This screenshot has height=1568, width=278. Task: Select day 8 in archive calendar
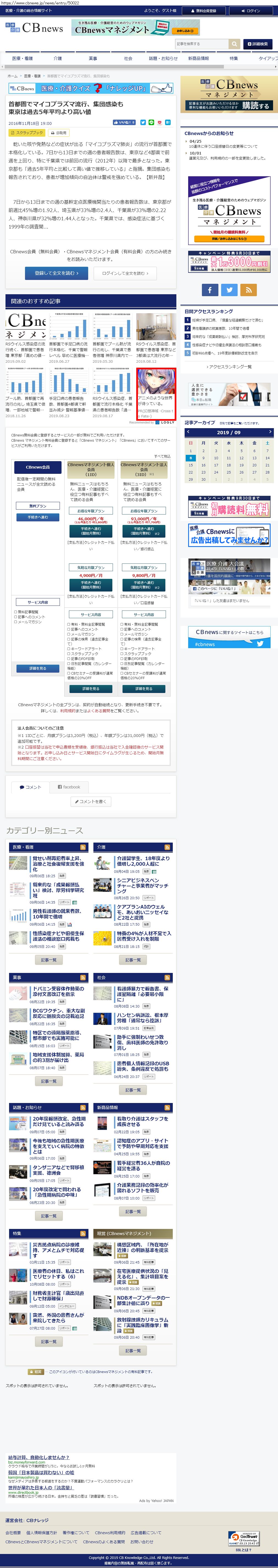click(190, 458)
